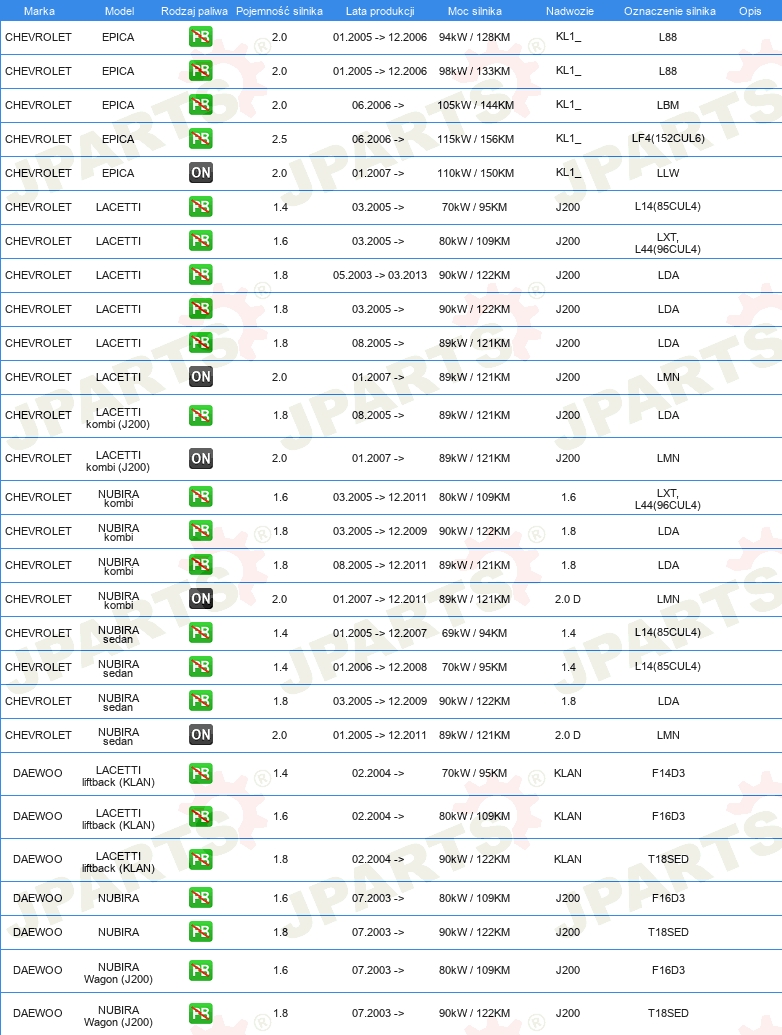This screenshot has width=782, height=1035.
Task: Click petrol icon in Daewoo Nubira Wagon 1.8 row
Action: click(201, 1013)
